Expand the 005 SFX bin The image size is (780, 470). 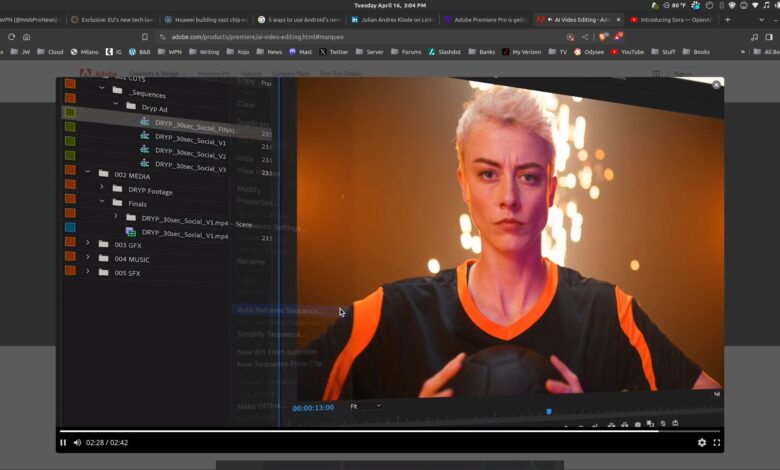88,271
